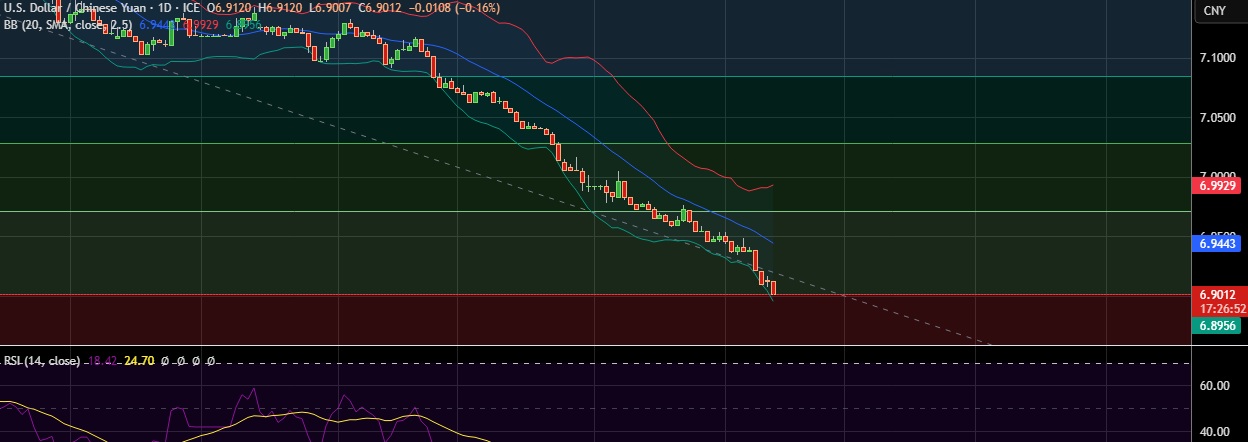Image resolution: width=1248 pixels, height=442 pixels.
Task: Click the −0.0108 (−0.16%) change value
Action: coord(453,8)
